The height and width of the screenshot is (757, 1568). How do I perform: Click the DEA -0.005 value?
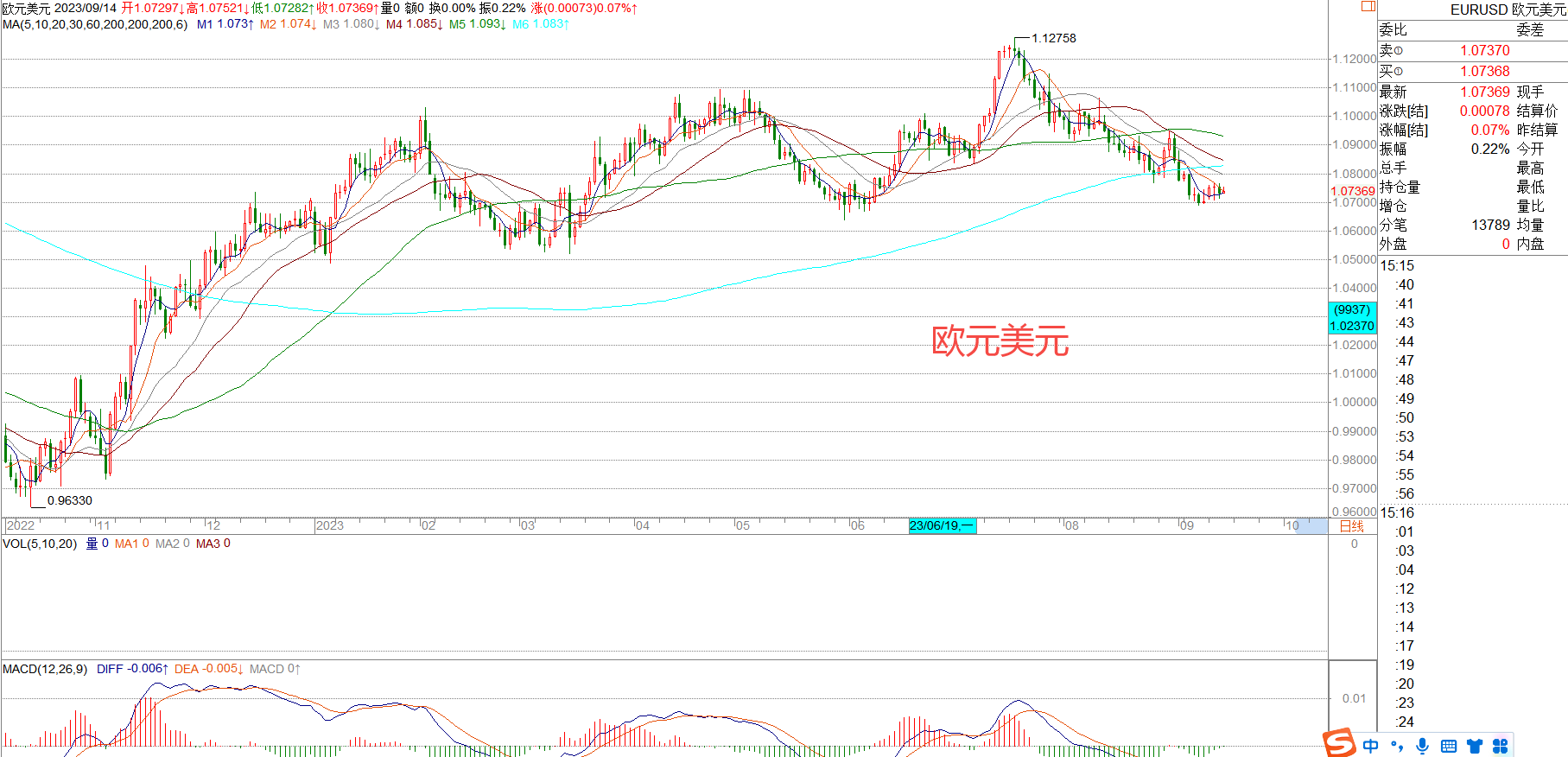(208, 669)
